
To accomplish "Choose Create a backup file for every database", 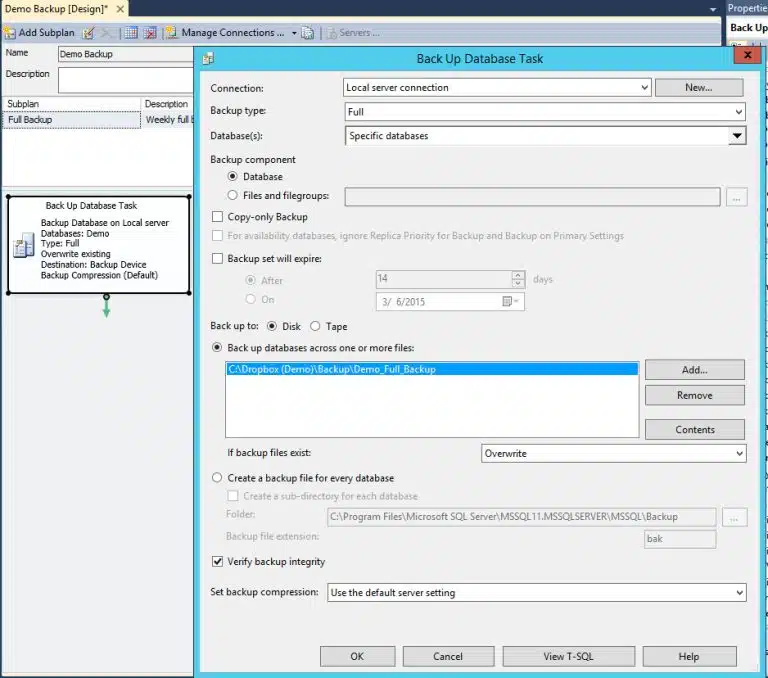I will click(x=217, y=478).
